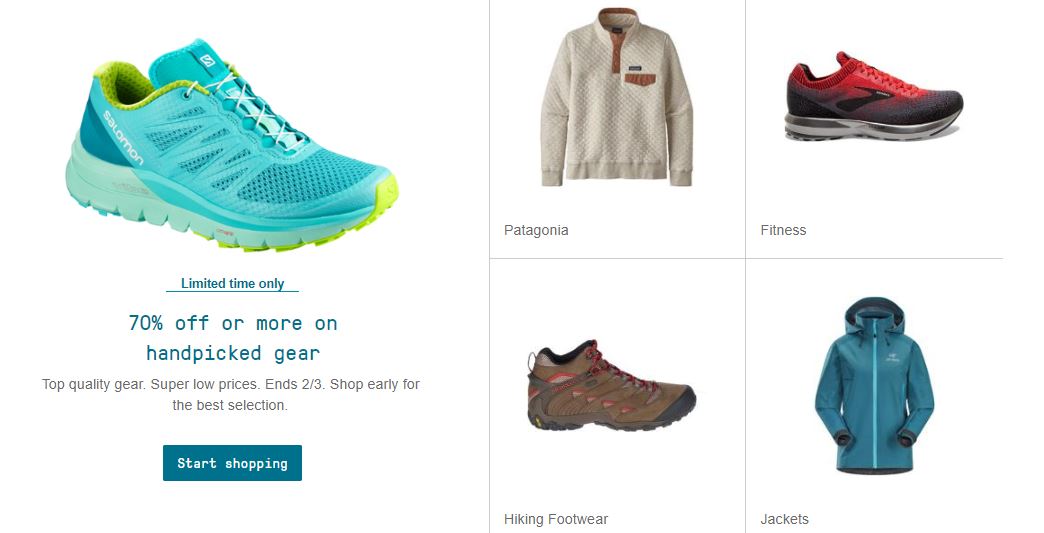Image resolution: width=1044 pixels, height=533 pixels.
Task: Click the white S logo on shoe tongue
Action: pos(208,61)
